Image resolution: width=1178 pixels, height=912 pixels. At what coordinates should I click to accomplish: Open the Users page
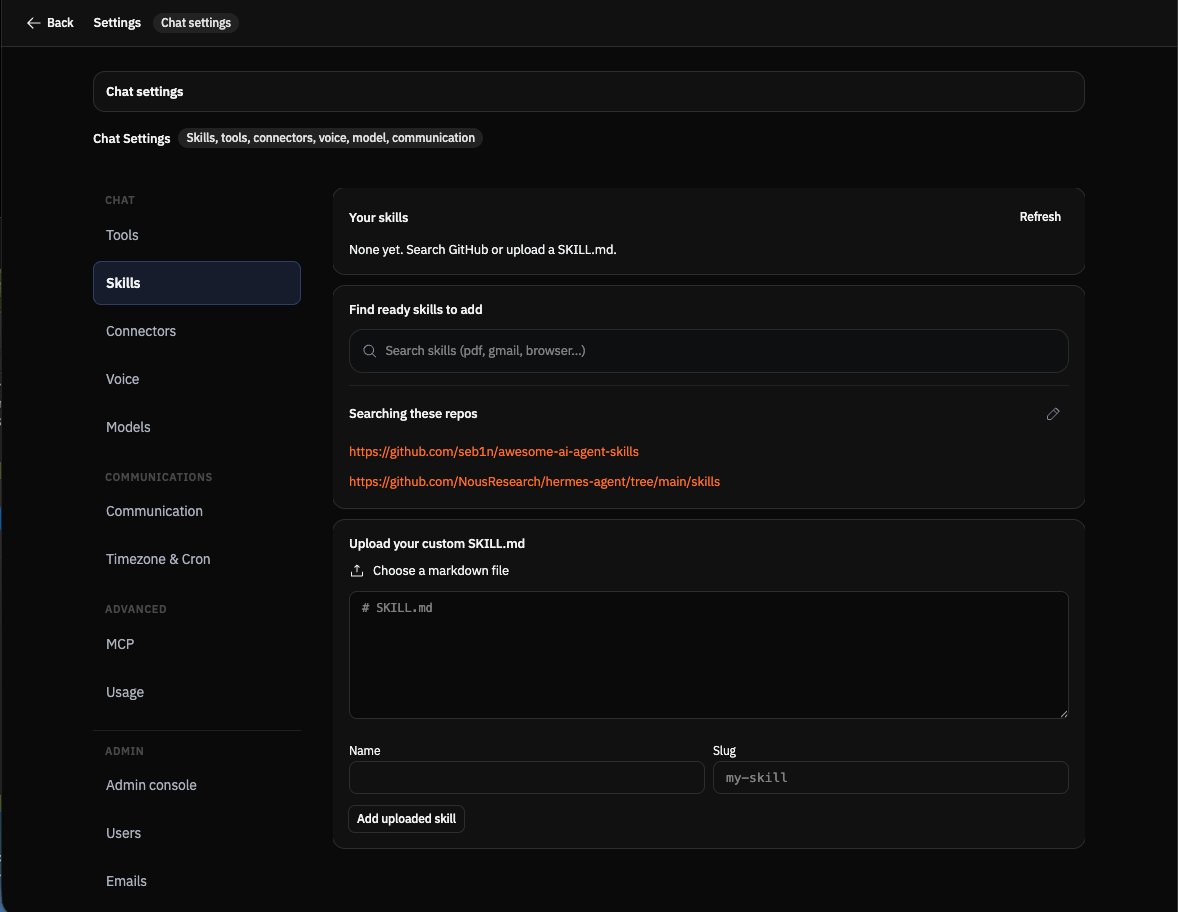click(197, 833)
